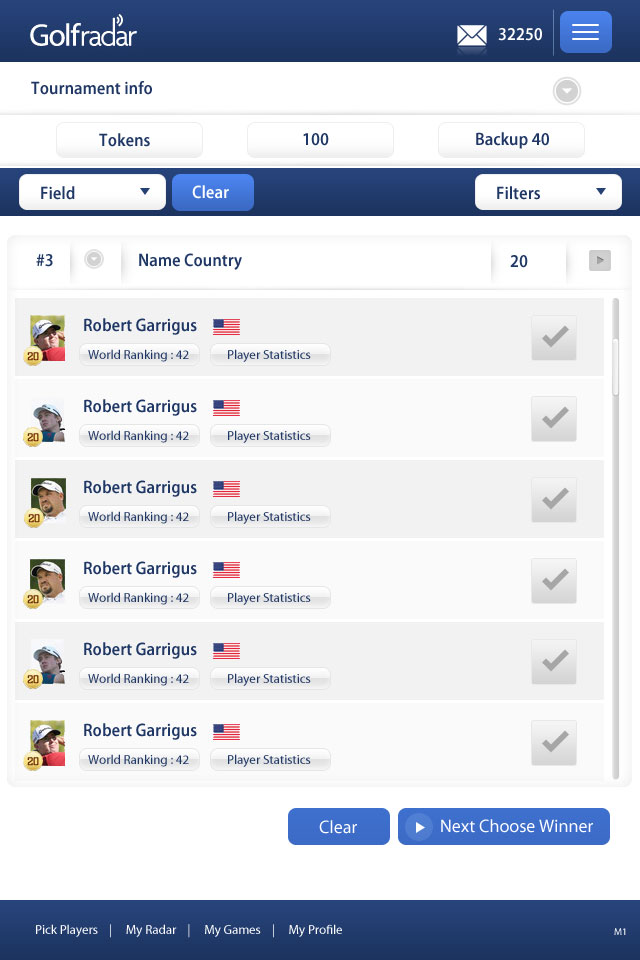The height and width of the screenshot is (960, 640).
Task: Tick the fourth player's checkbox
Action: [554, 580]
